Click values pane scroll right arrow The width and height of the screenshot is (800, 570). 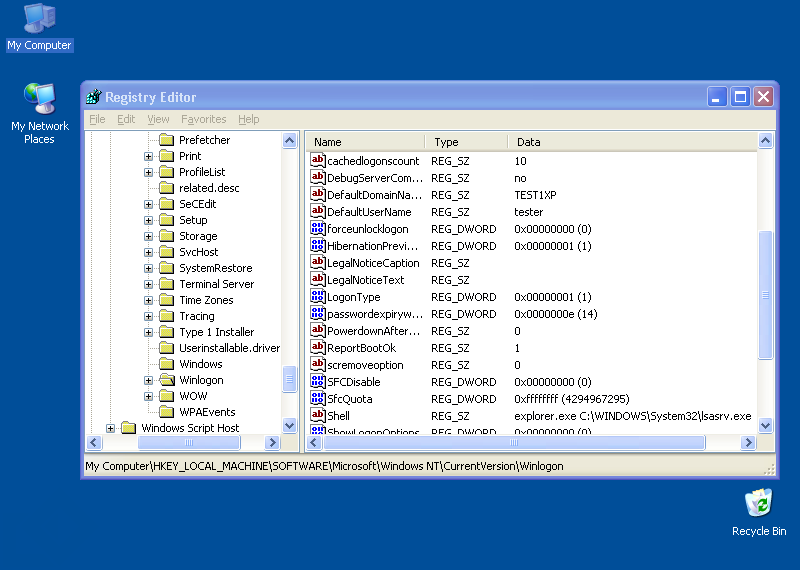point(748,442)
